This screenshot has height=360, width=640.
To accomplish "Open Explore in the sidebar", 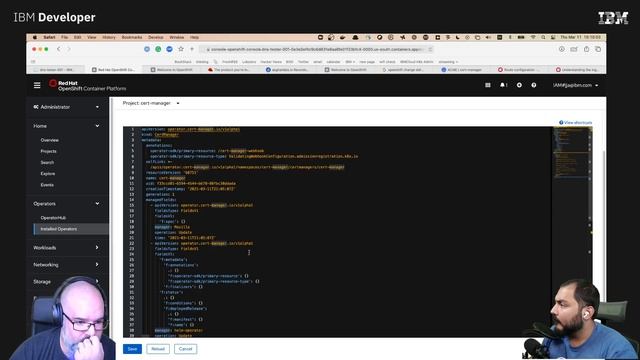I will (x=47, y=174).
